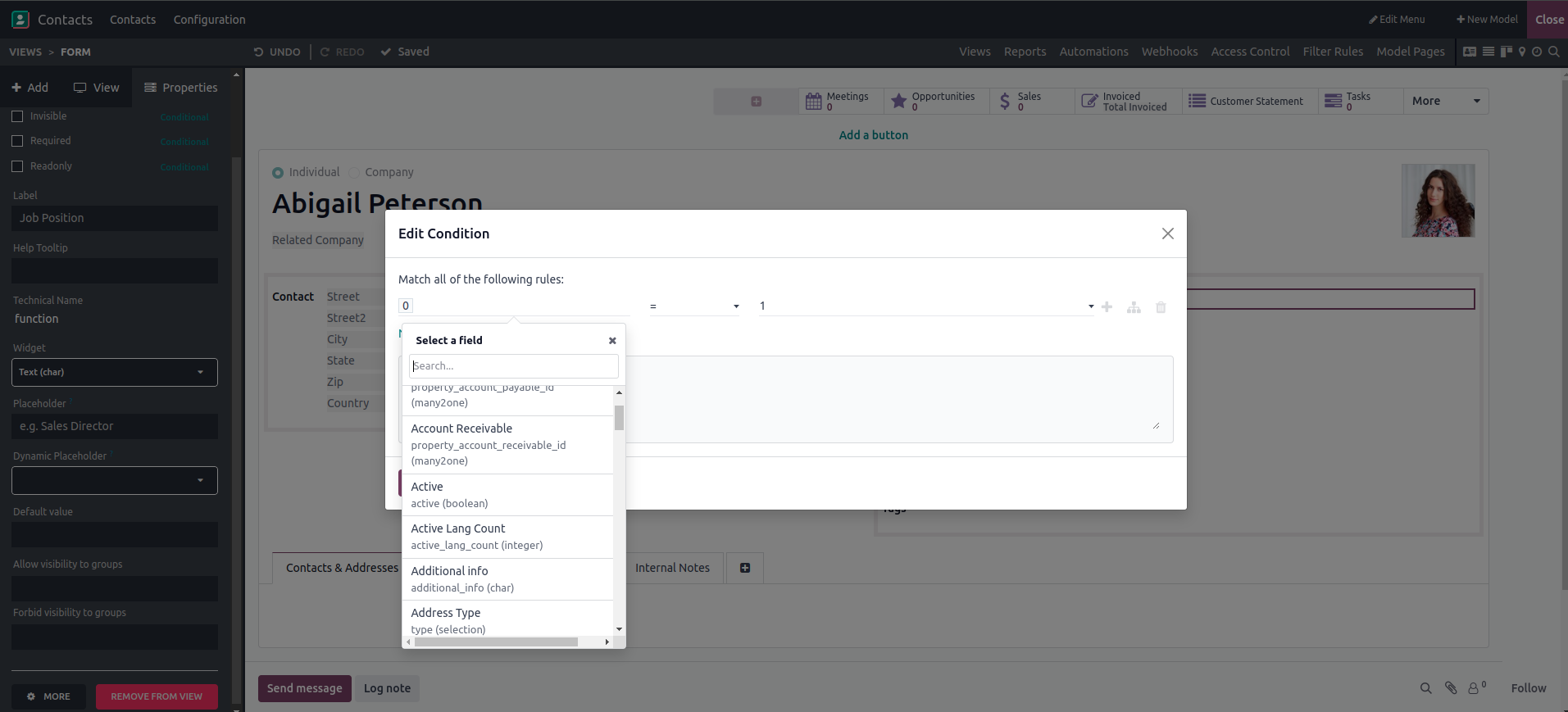
Task: Click the Contacts app logo icon
Action: 20,19
